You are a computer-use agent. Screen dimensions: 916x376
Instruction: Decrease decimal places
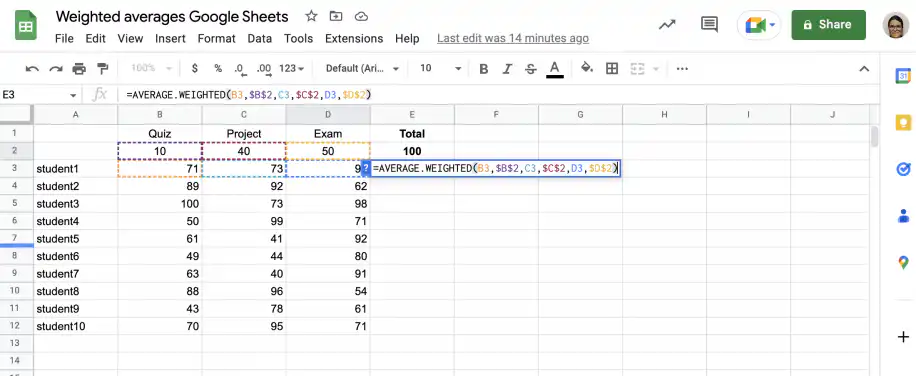pyautogui.click(x=239, y=69)
